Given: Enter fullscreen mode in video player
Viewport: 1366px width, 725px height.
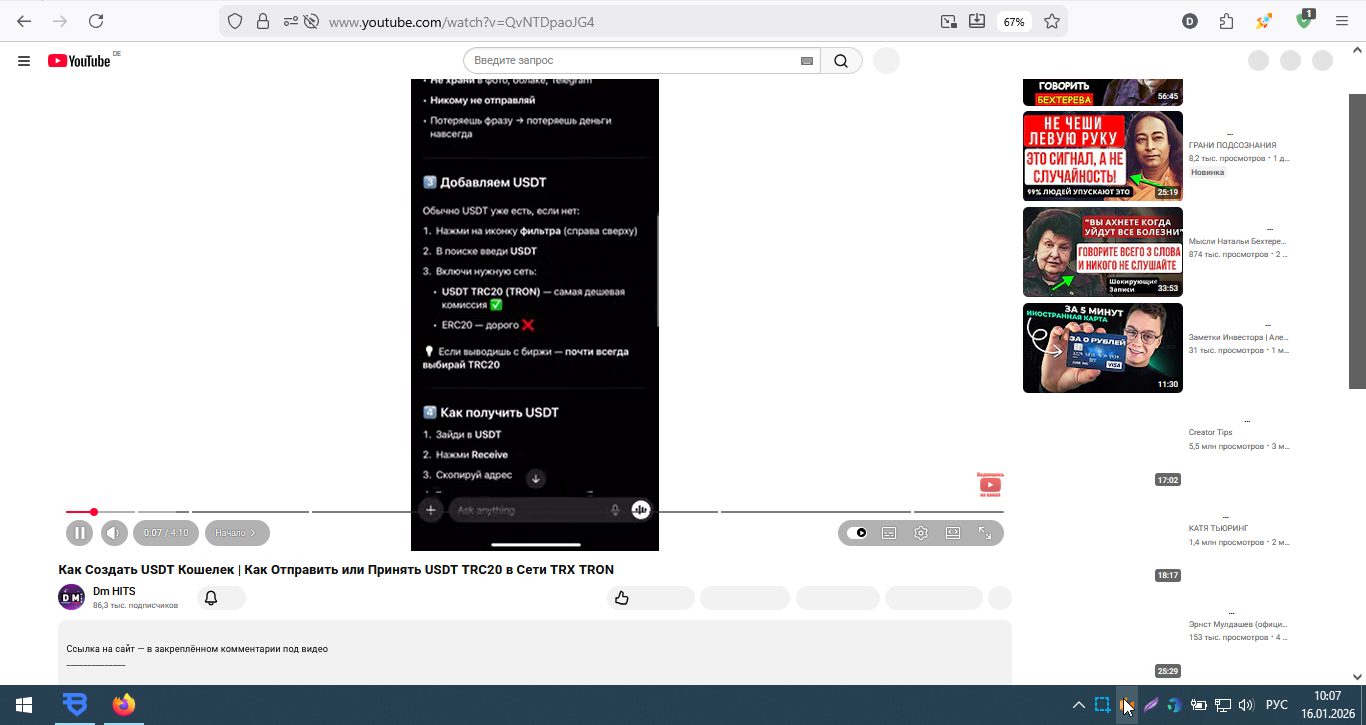Looking at the screenshot, I should click(x=985, y=533).
